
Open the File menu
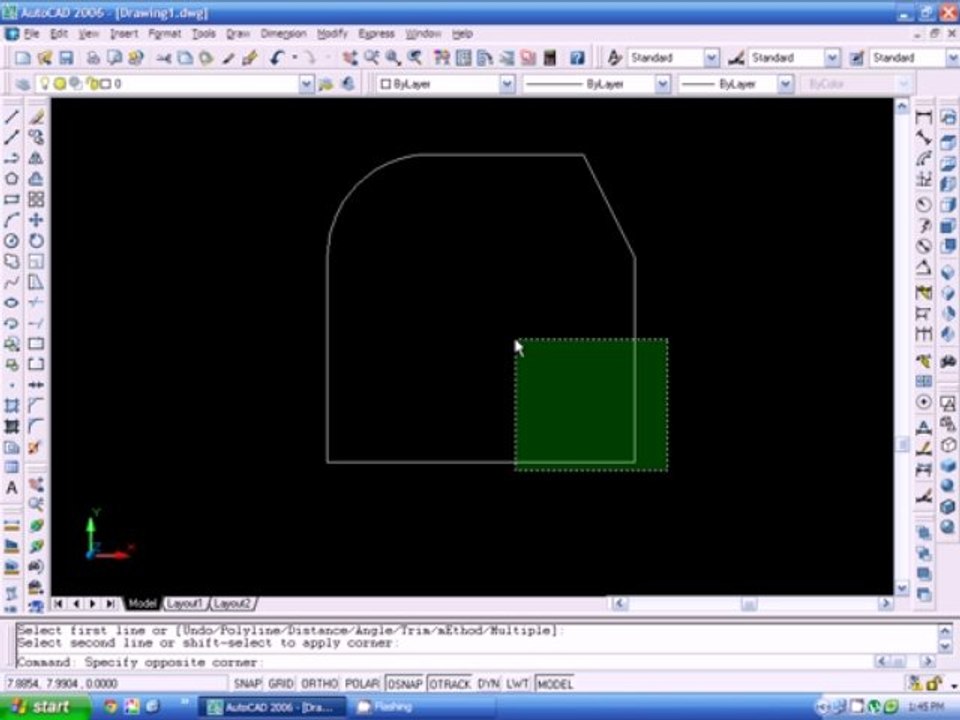(x=31, y=34)
